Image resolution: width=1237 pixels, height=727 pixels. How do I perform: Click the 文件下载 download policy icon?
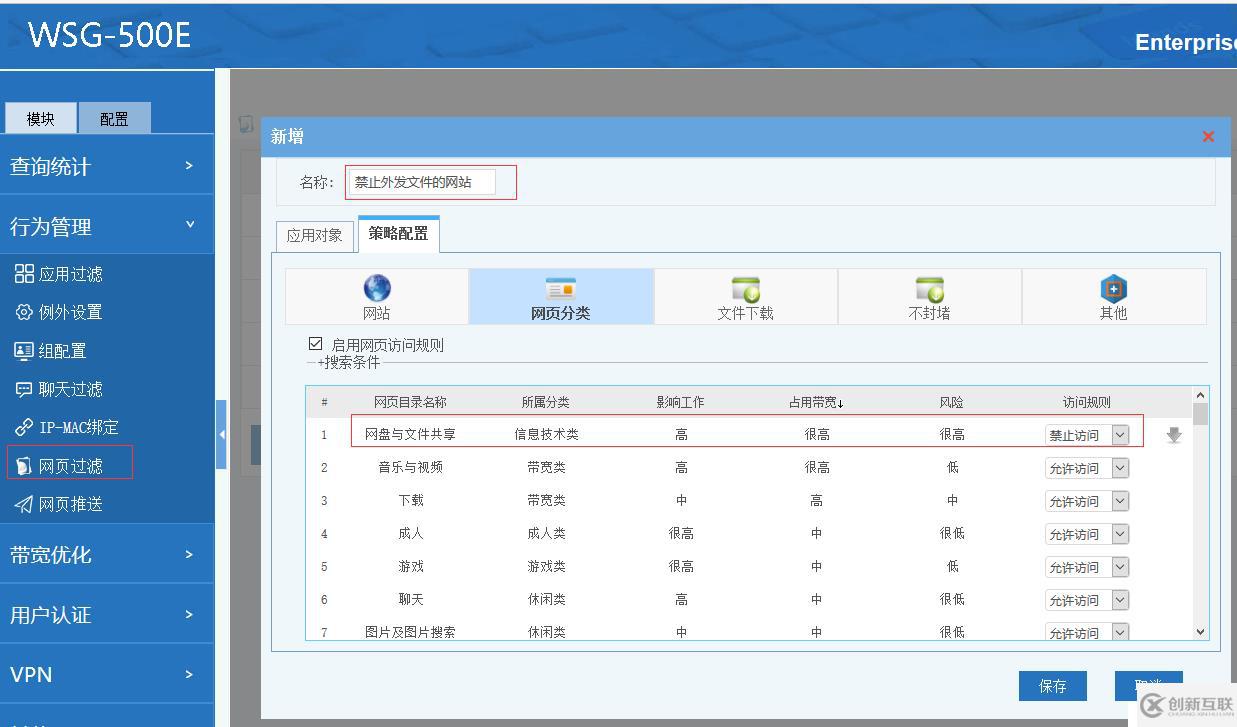pos(745,296)
